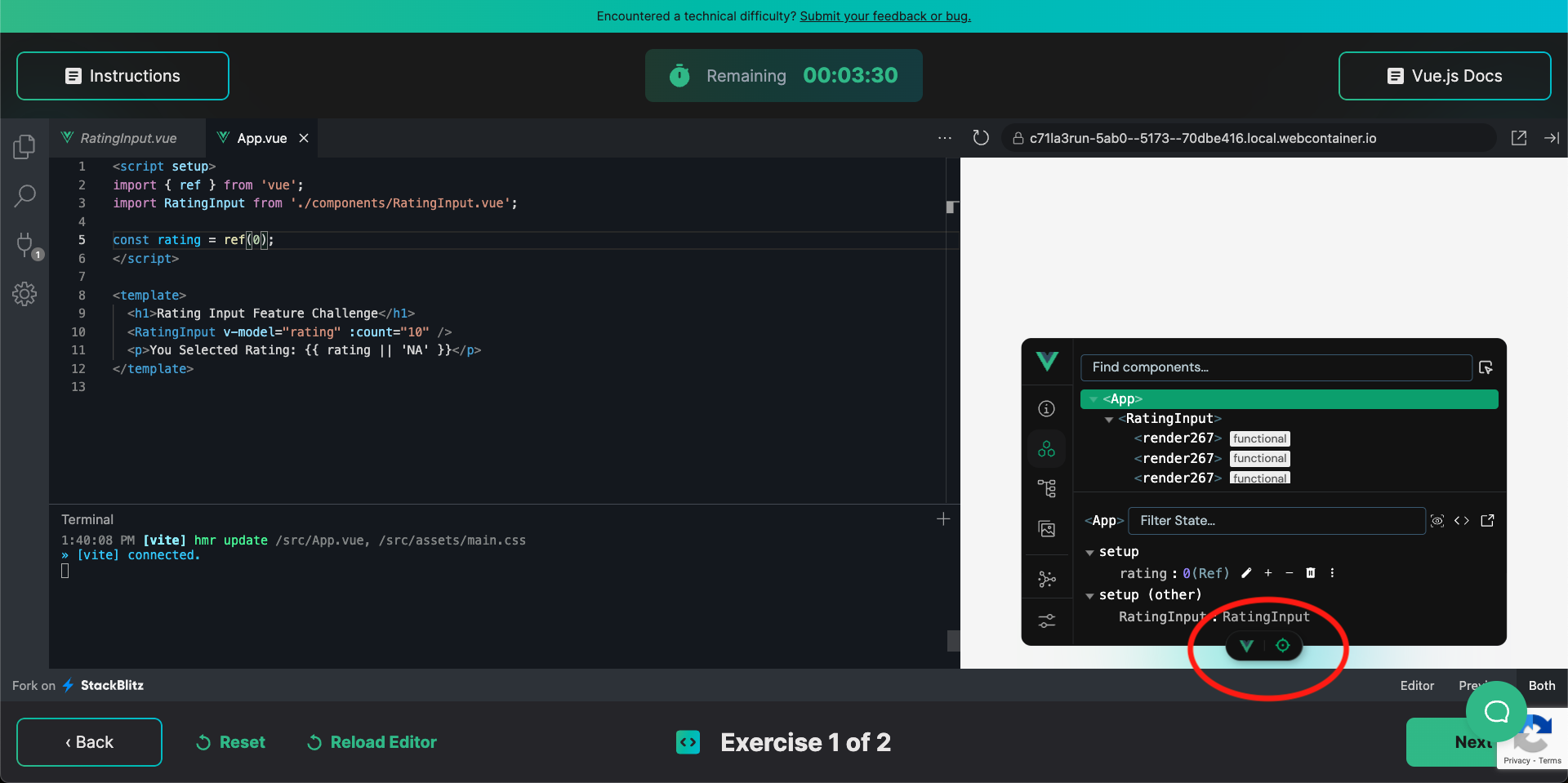The height and width of the screenshot is (783, 1568).
Task: Click the editor minimap scroll handle
Action: coord(951,207)
